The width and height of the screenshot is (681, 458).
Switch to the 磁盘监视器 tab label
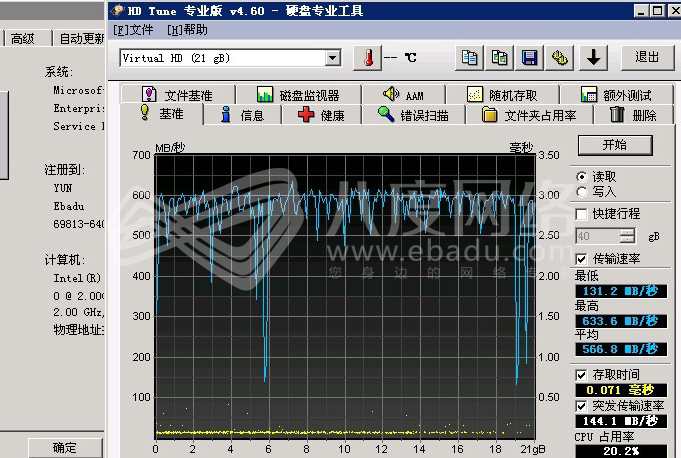pyautogui.click(x=309, y=95)
